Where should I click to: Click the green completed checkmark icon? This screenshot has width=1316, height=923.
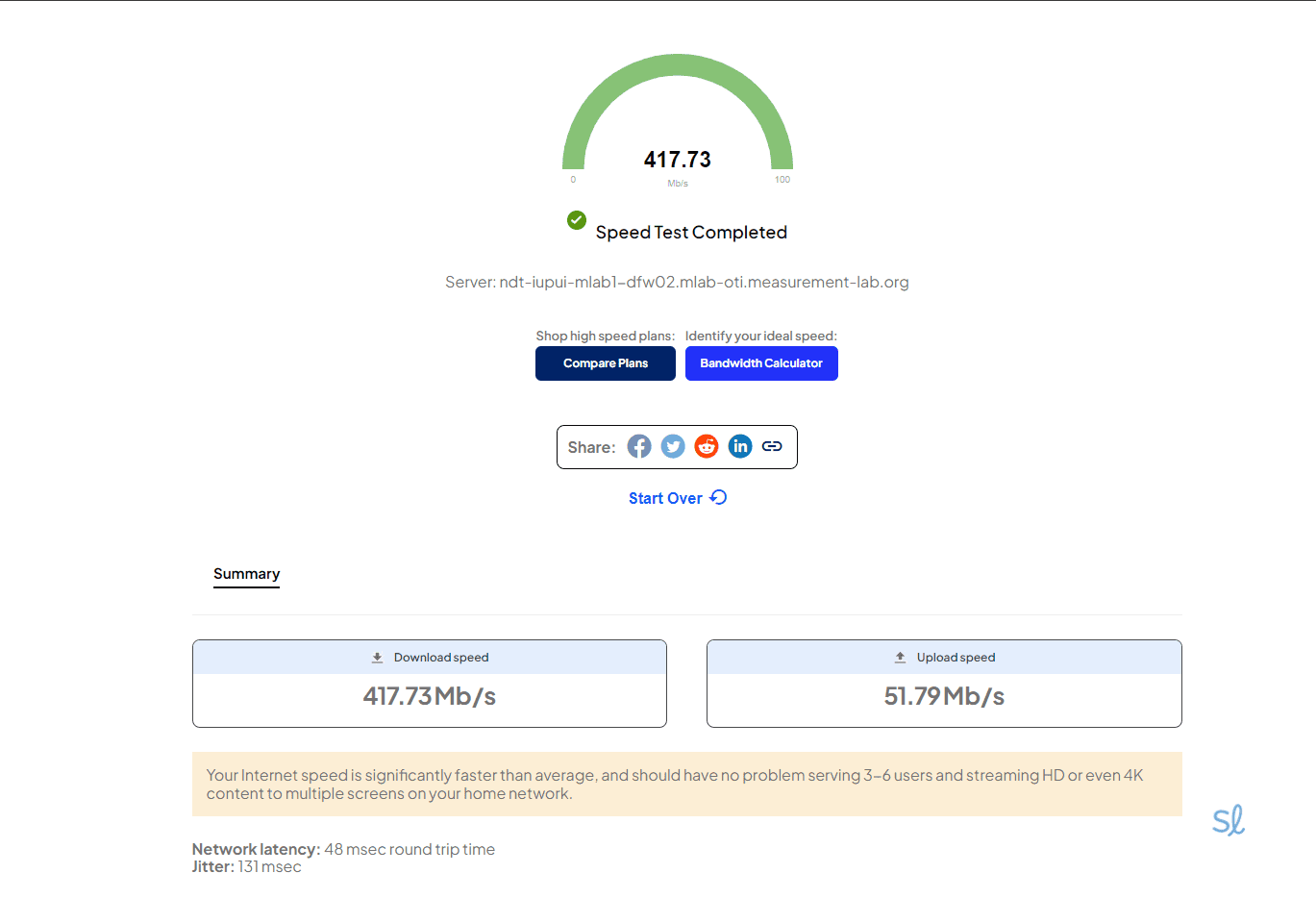point(577,220)
